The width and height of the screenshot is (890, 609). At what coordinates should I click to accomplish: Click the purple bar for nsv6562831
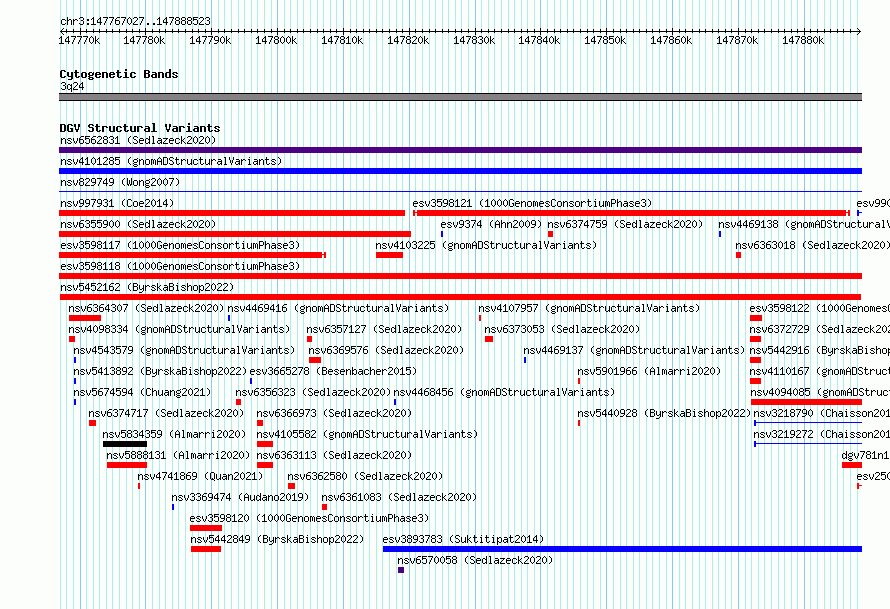click(x=460, y=150)
